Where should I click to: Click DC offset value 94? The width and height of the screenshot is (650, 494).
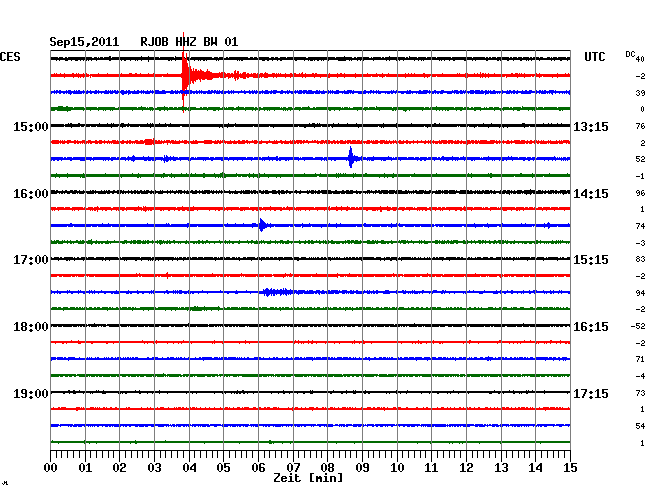(640, 293)
